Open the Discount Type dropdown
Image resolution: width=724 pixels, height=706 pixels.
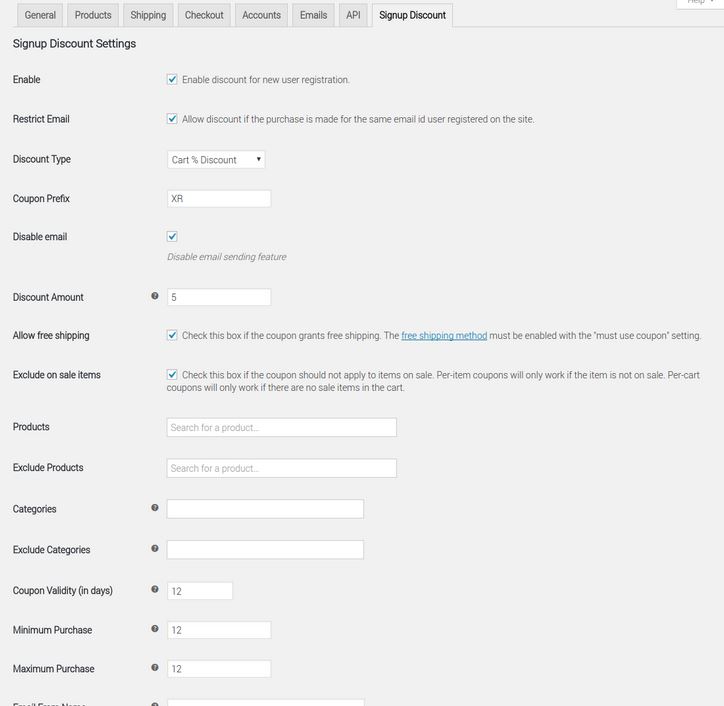point(216,160)
